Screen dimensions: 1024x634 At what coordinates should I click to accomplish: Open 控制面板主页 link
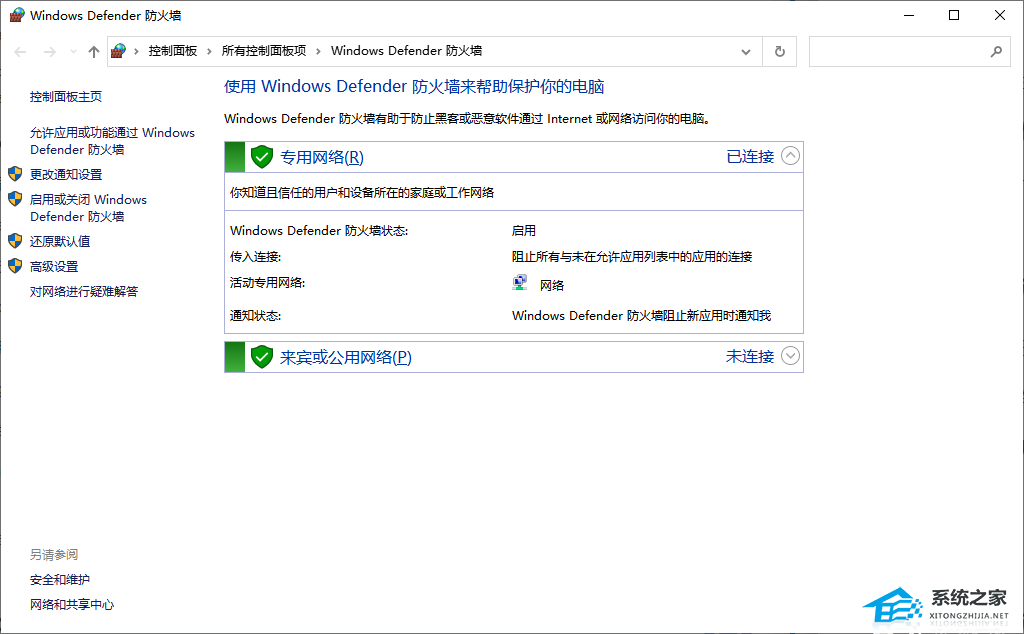[66, 97]
